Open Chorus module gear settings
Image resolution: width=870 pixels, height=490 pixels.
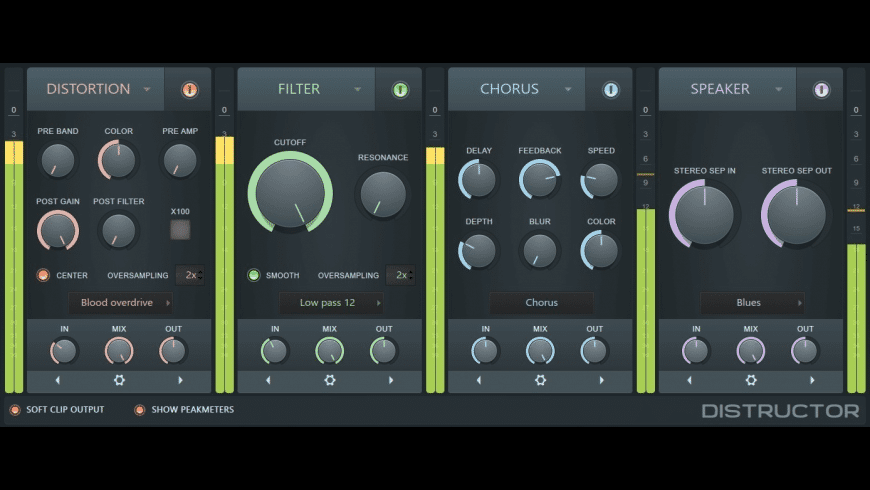pos(540,380)
